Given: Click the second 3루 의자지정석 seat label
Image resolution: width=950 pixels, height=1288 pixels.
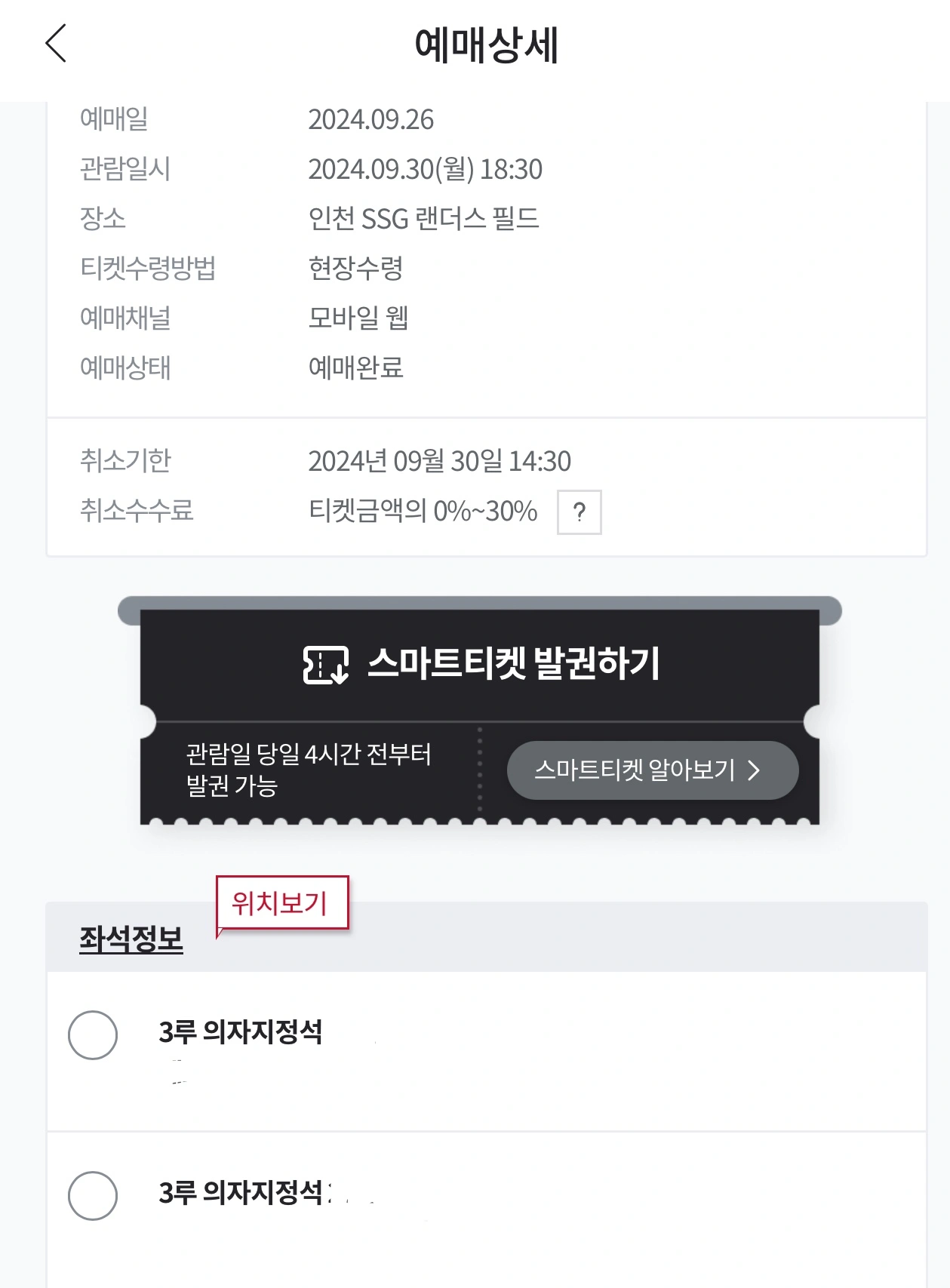Looking at the screenshot, I should point(241,1192).
